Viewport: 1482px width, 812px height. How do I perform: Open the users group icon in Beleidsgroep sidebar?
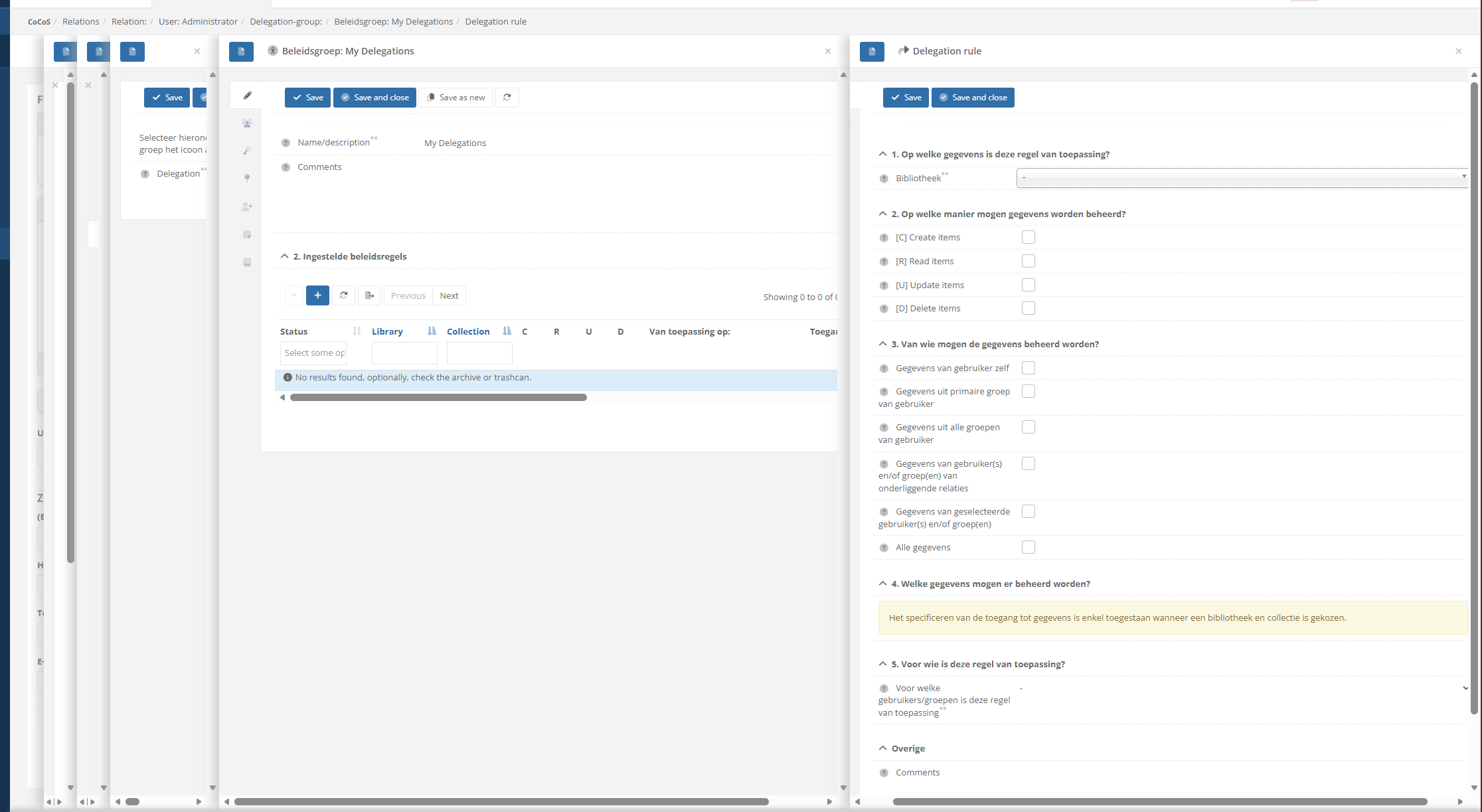click(247, 123)
